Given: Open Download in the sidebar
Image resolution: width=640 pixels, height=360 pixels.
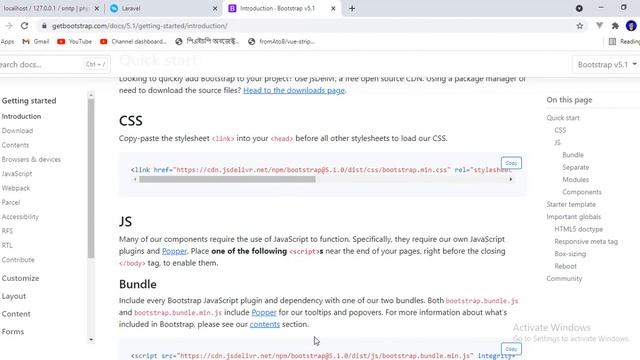Looking at the screenshot, I should coord(17,131).
